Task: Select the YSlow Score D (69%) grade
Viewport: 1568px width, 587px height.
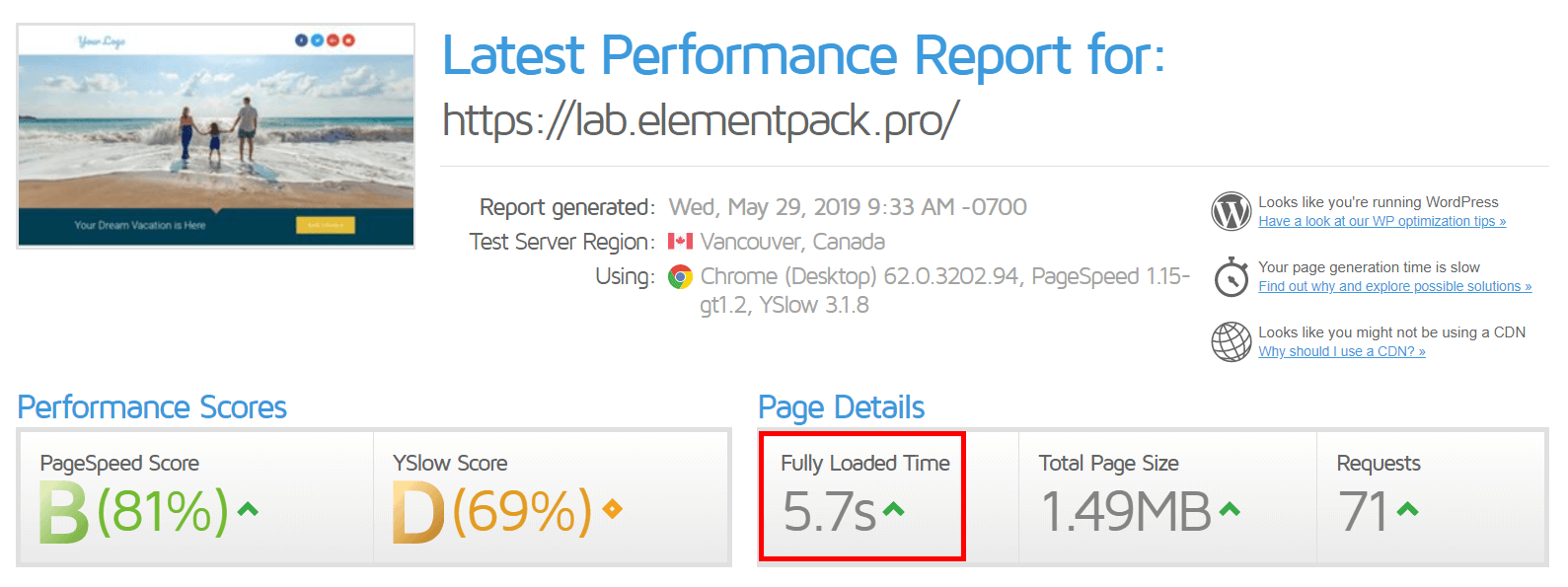Action: [x=491, y=512]
